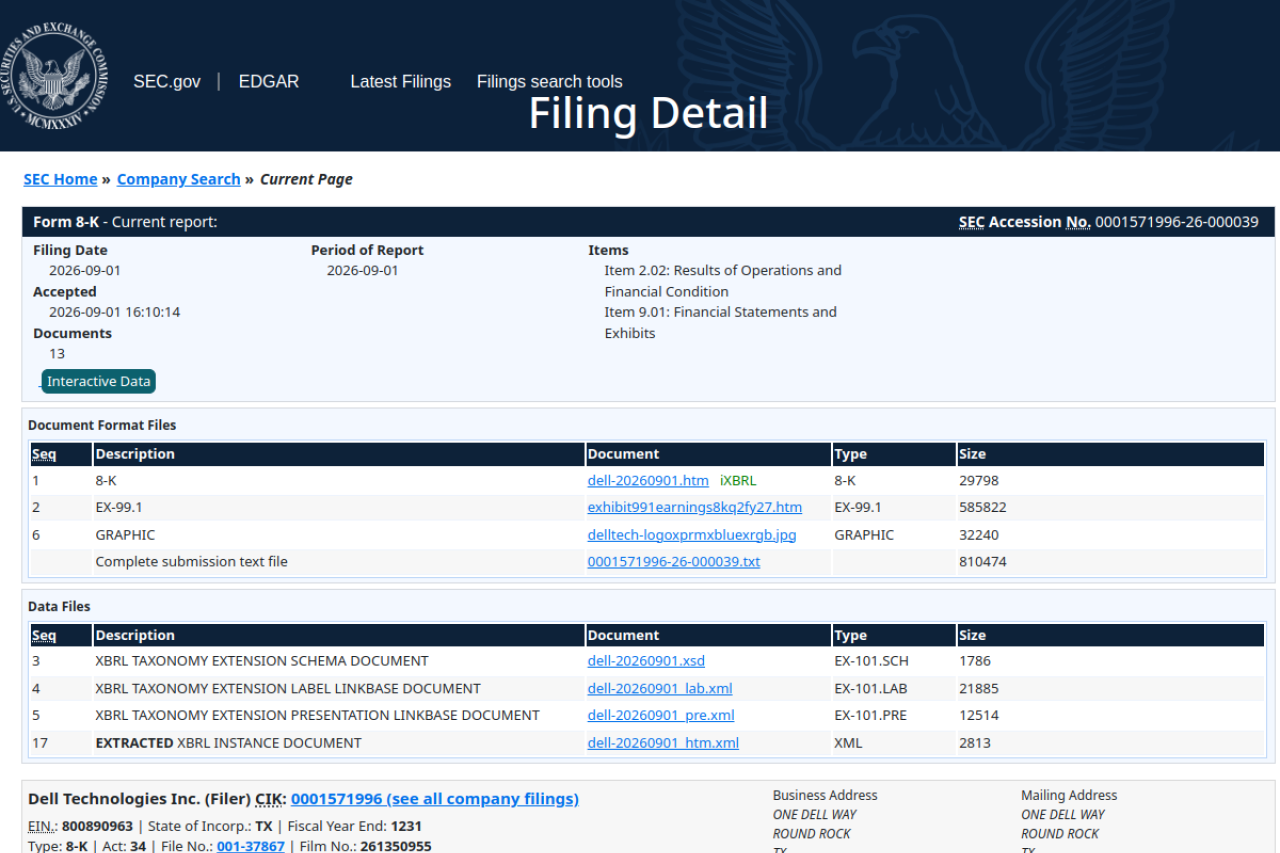Click the Business Address label
This screenshot has height=853, width=1280.
tap(825, 796)
